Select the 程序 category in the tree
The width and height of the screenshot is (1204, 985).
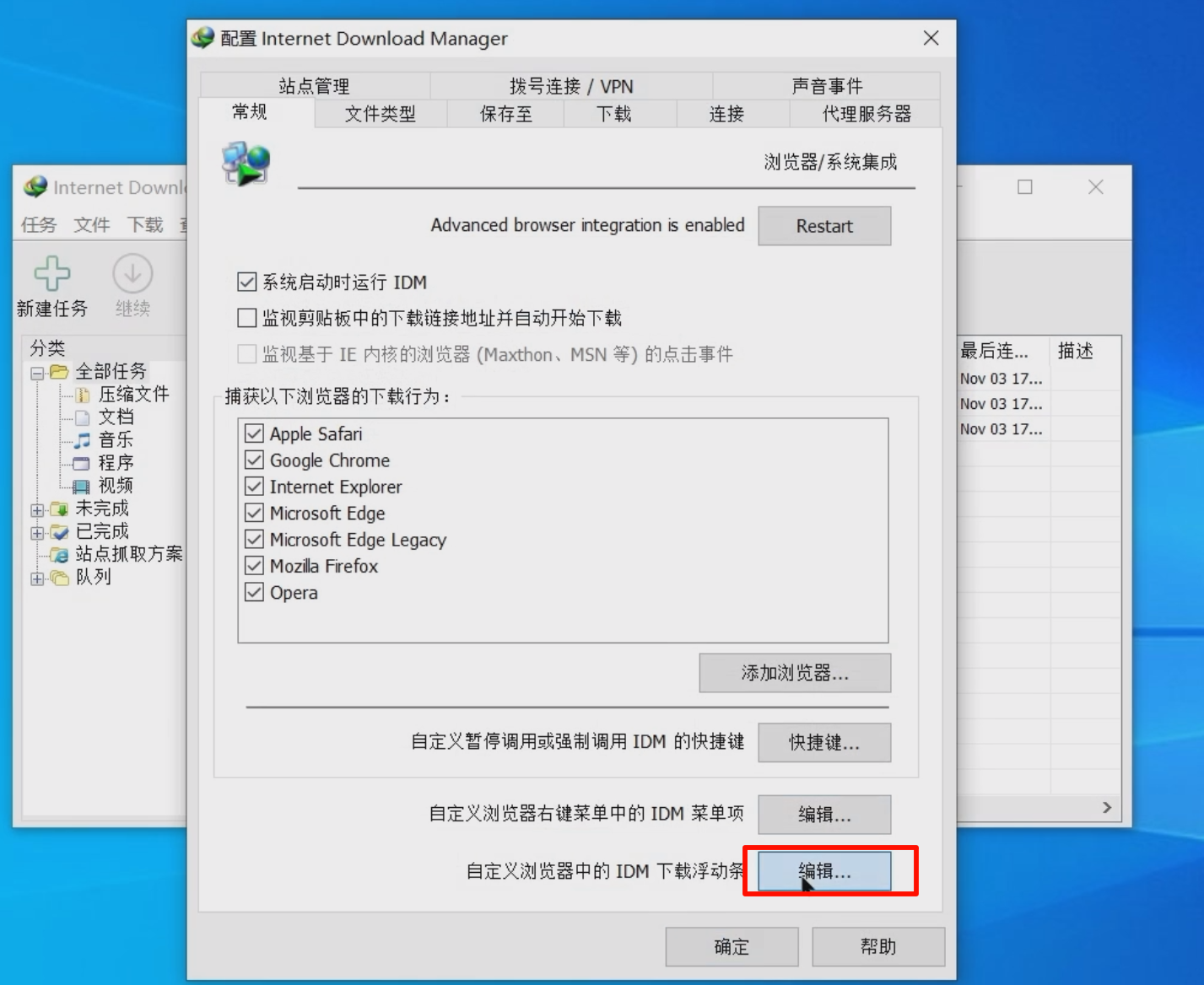click(116, 462)
